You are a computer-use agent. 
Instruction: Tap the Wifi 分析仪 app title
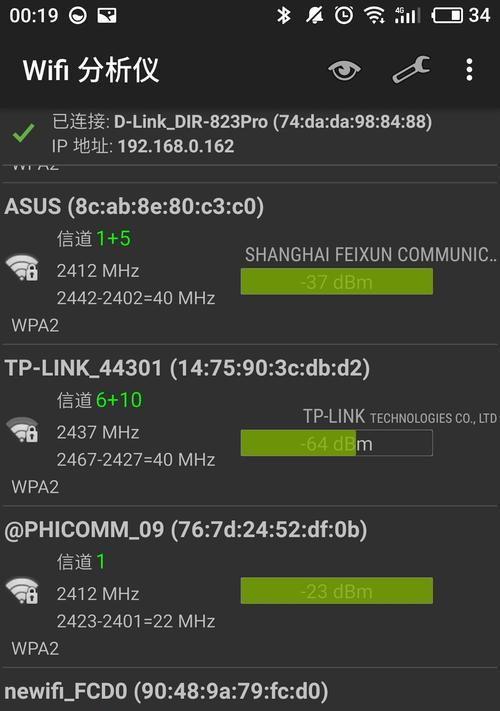click(x=91, y=70)
